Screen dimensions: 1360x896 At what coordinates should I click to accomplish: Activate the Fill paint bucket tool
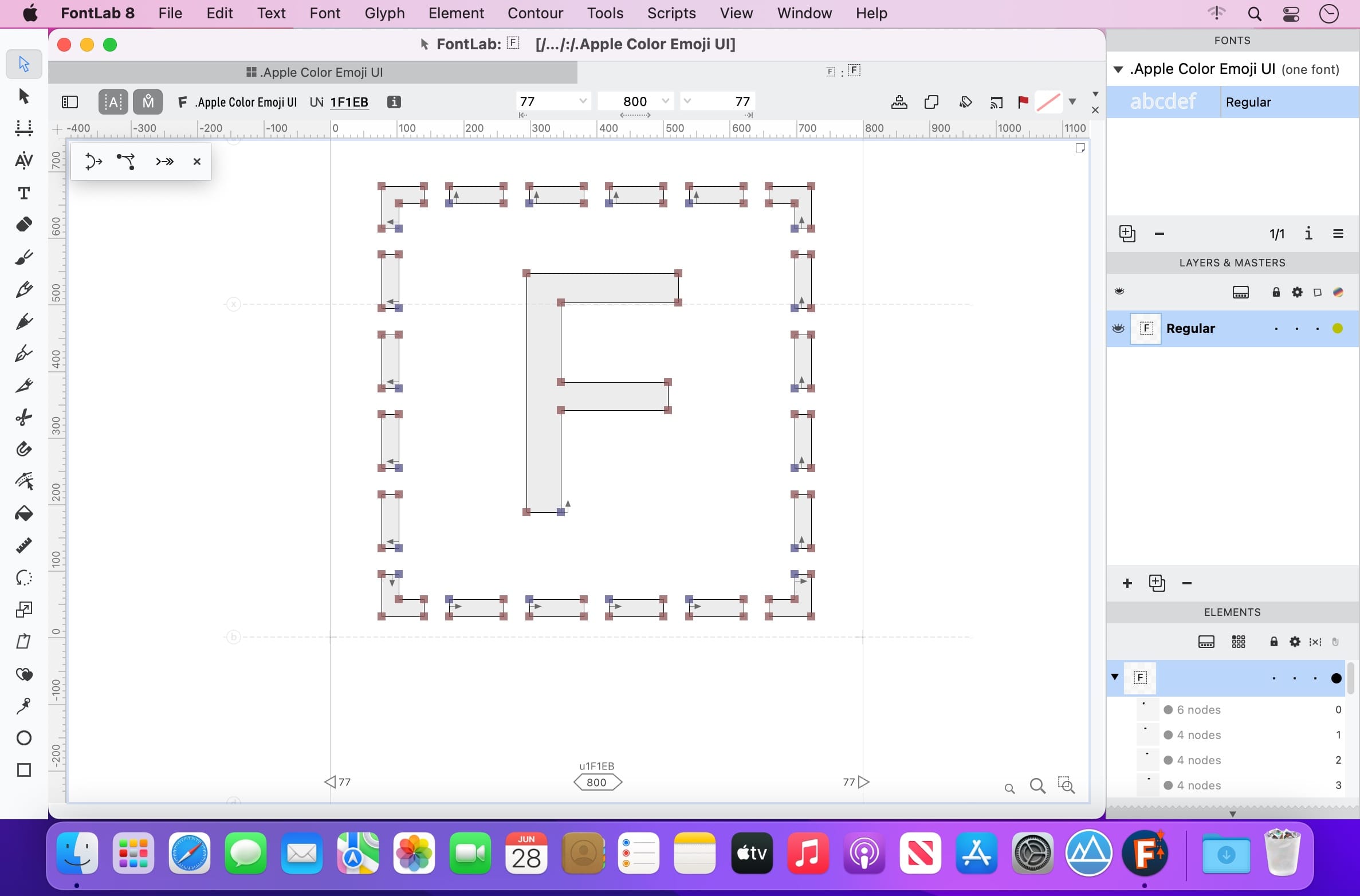point(23,513)
